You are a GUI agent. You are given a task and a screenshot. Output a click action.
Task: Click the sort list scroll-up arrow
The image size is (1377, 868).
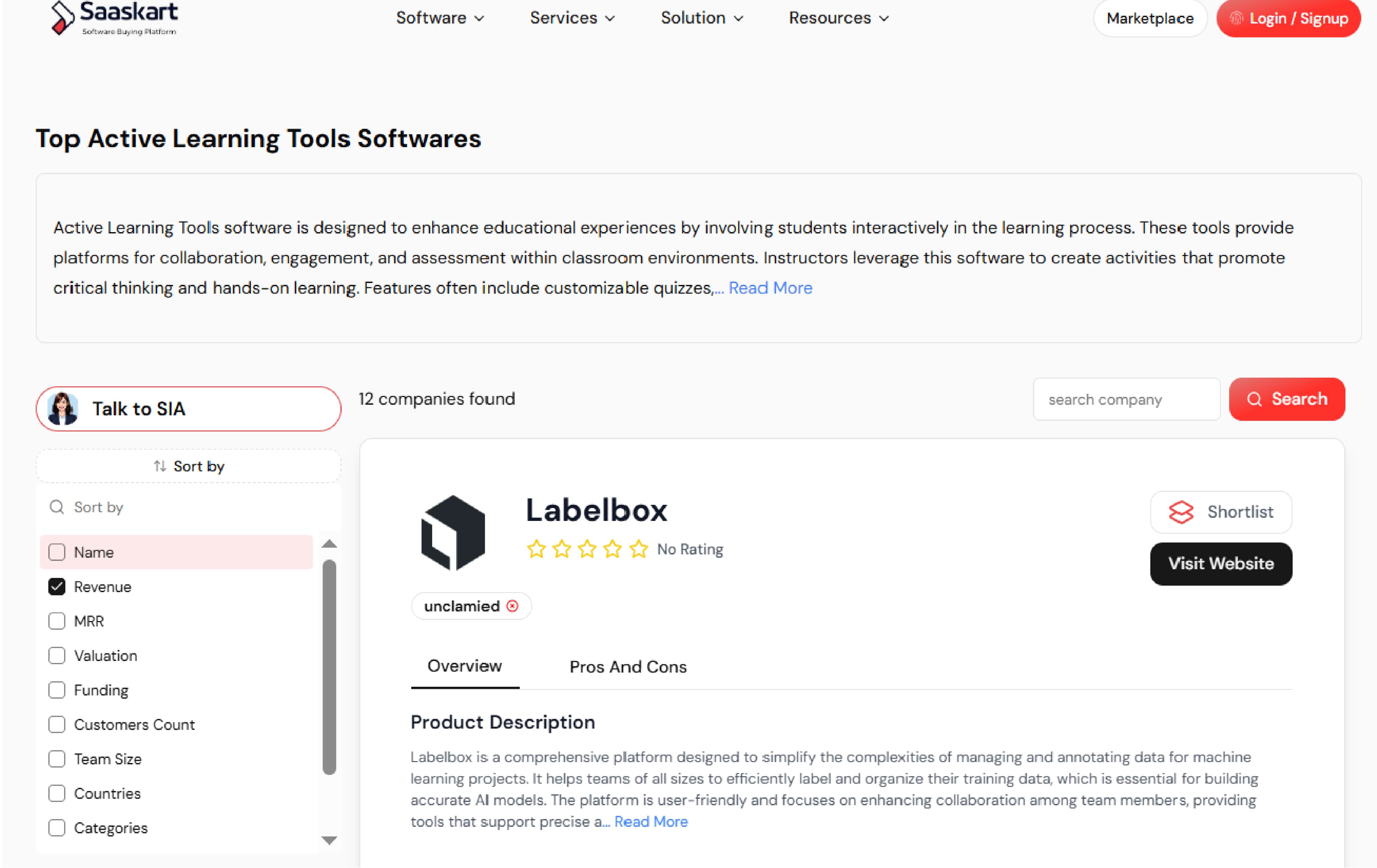(329, 544)
